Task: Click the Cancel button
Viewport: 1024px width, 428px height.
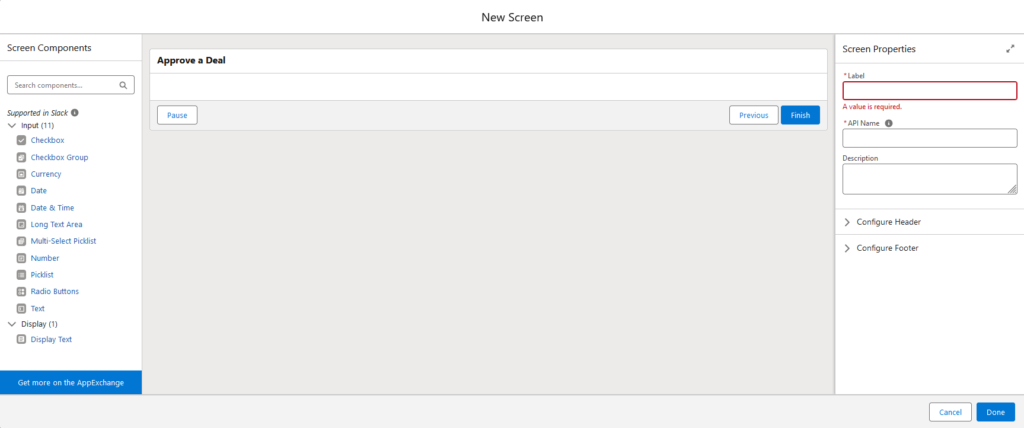Action: [x=950, y=412]
